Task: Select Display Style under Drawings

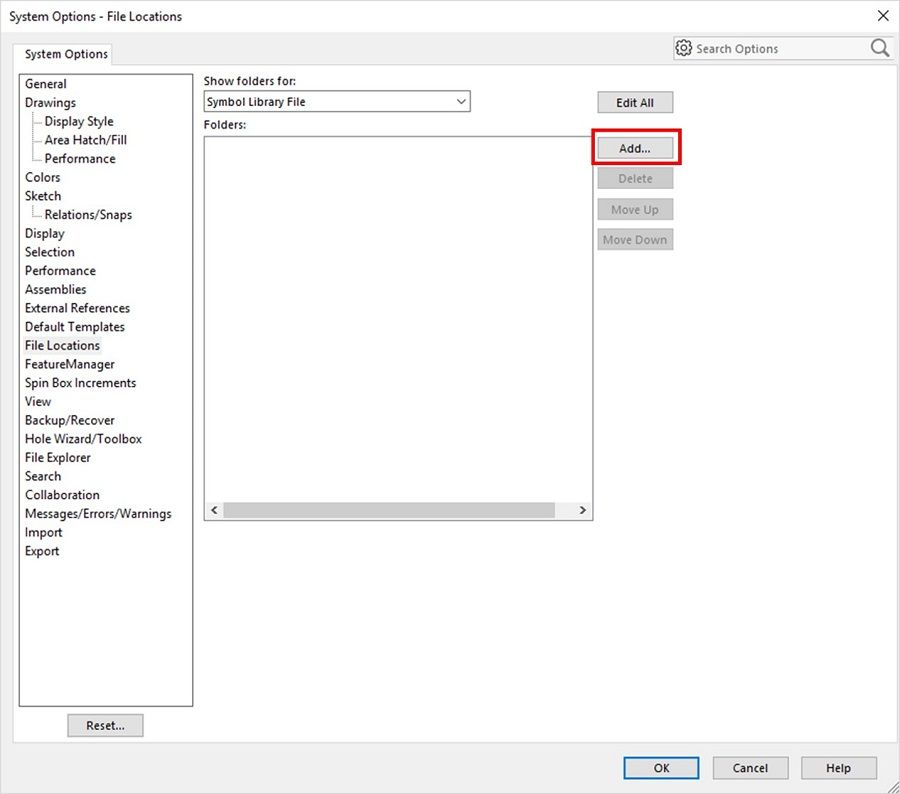Action: pos(79,121)
